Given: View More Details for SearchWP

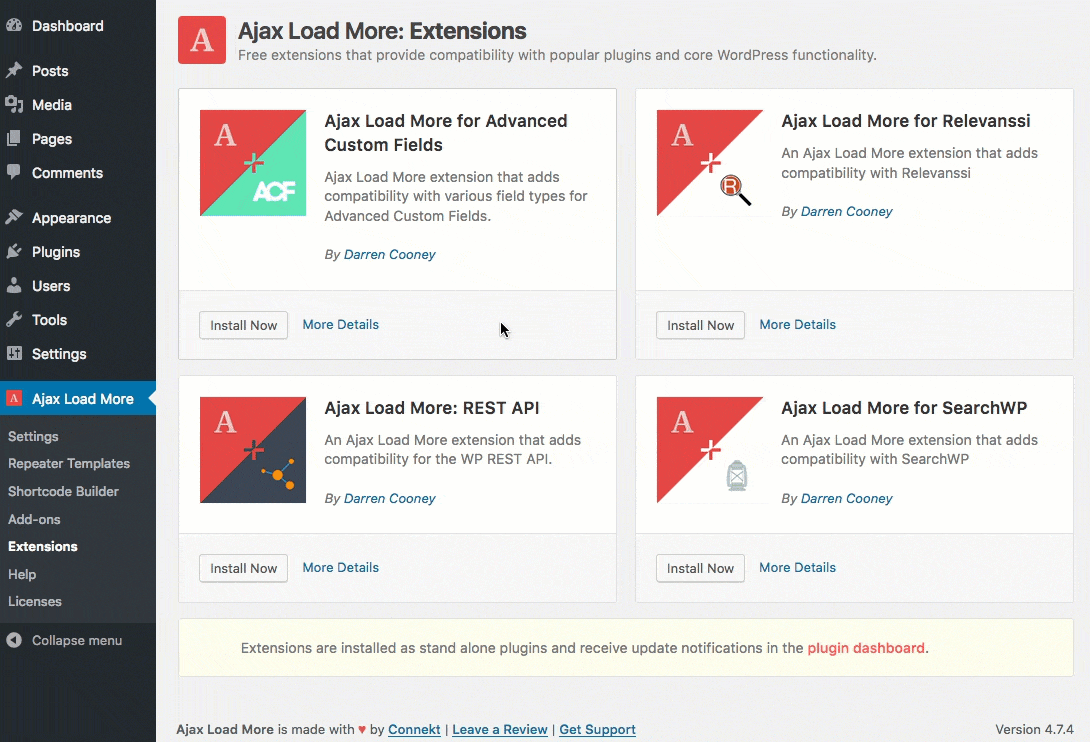Looking at the screenshot, I should (797, 567).
